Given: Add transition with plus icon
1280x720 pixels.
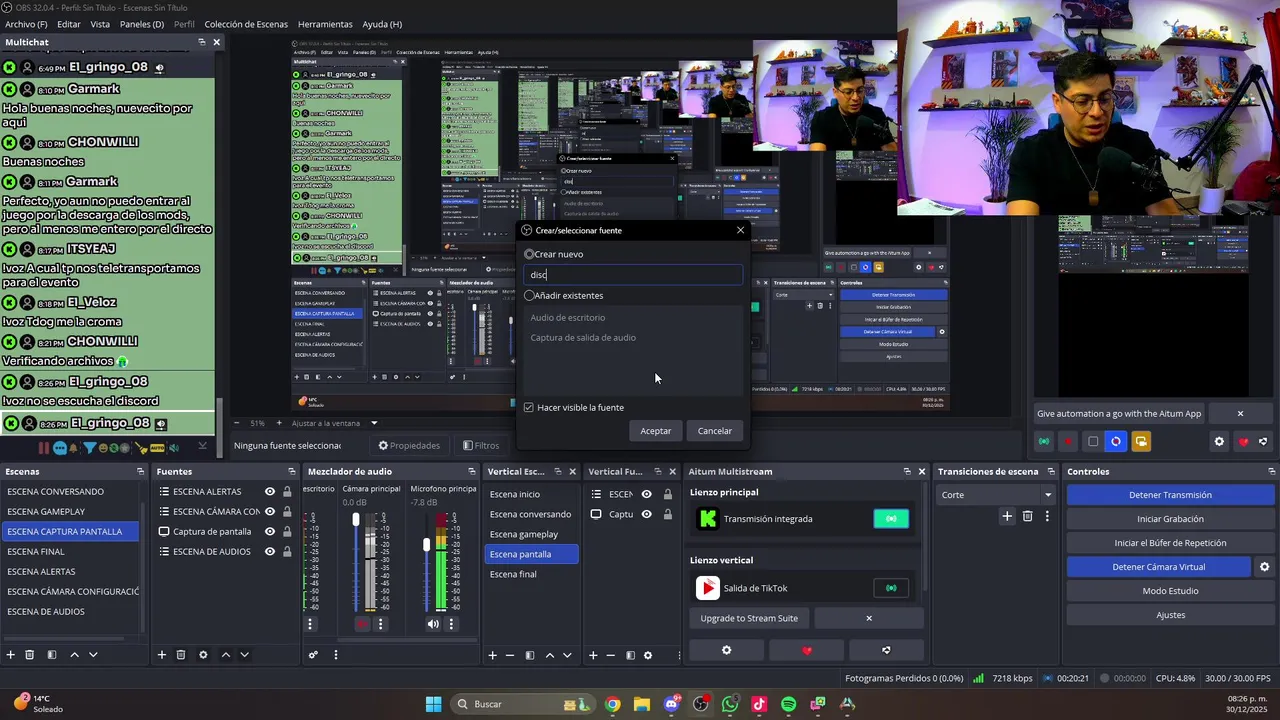Looking at the screenshot, I should click(1007, 516).
